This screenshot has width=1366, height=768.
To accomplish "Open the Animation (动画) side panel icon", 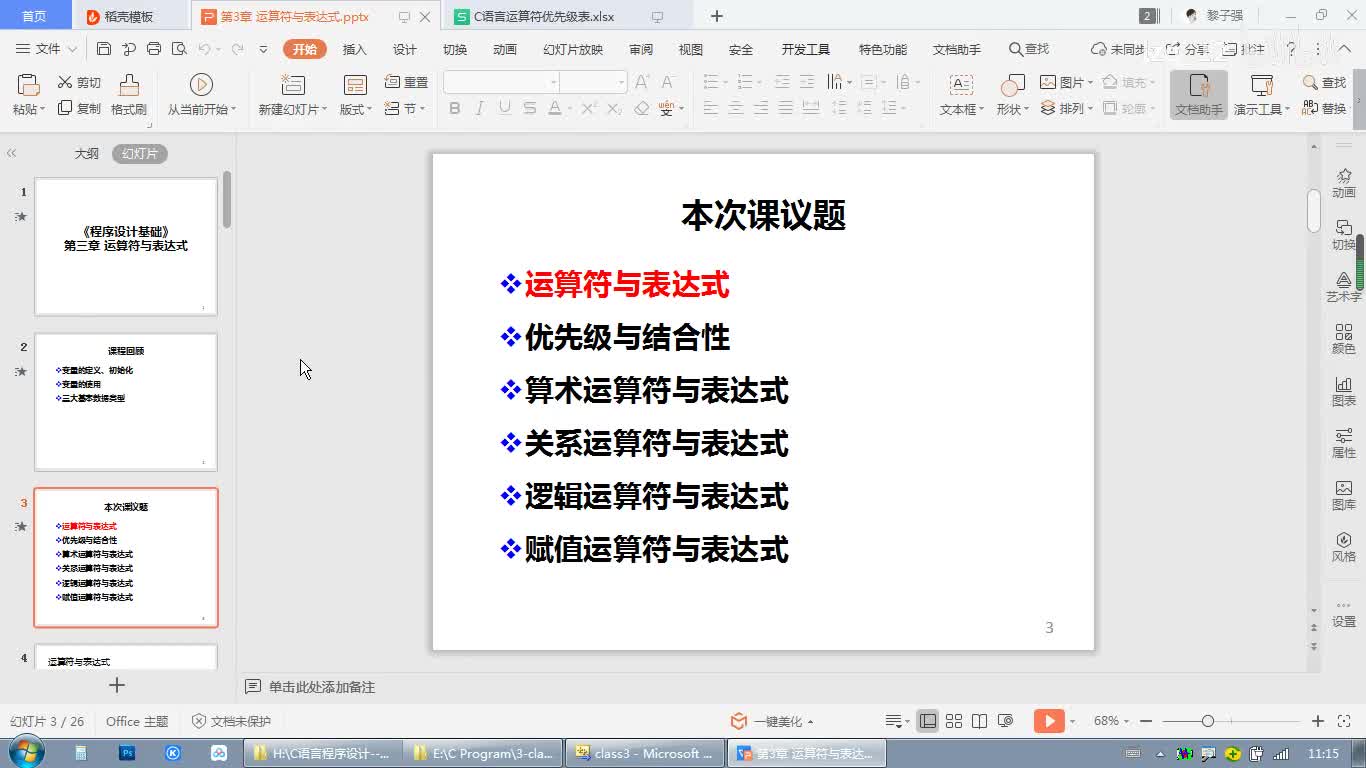I will 1343,182.
